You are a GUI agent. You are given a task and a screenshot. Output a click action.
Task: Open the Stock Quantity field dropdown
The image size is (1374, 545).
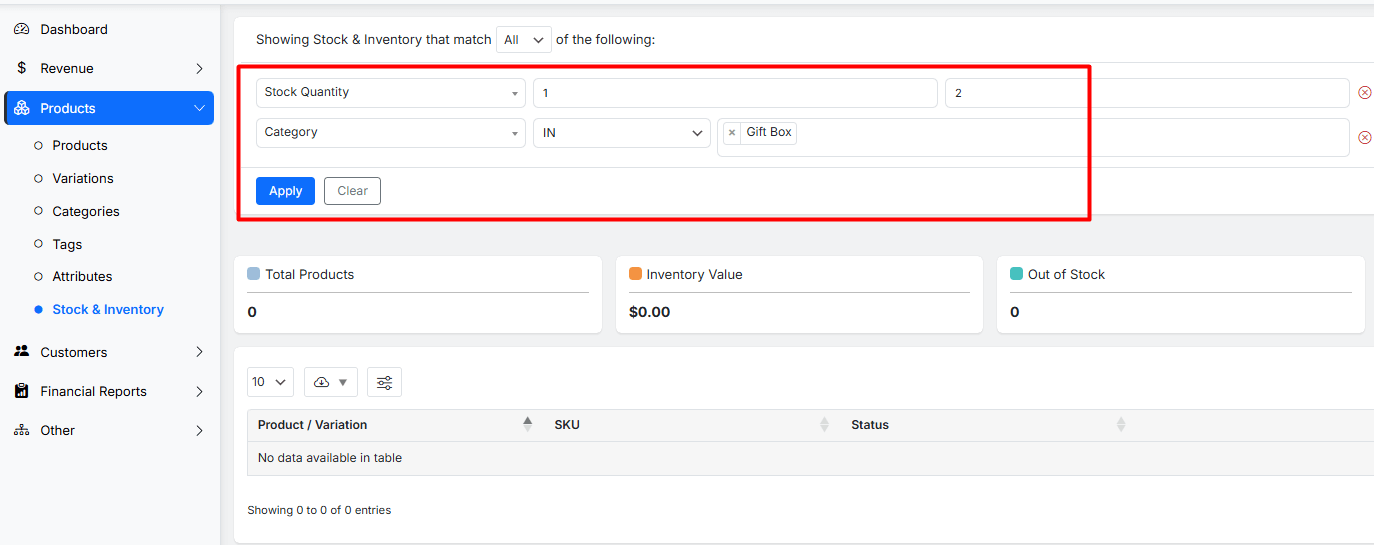click(x=390, y=93)
